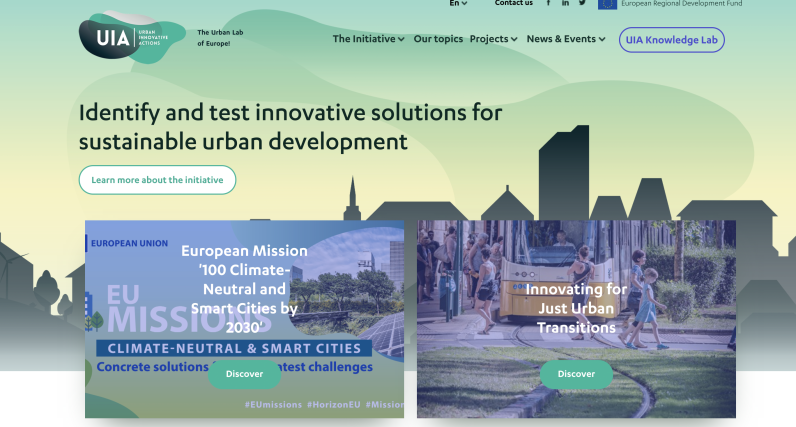Click the Identify and test innovative solutions headline
This screenshot has height=427, width=796.
tap(290, 127)
